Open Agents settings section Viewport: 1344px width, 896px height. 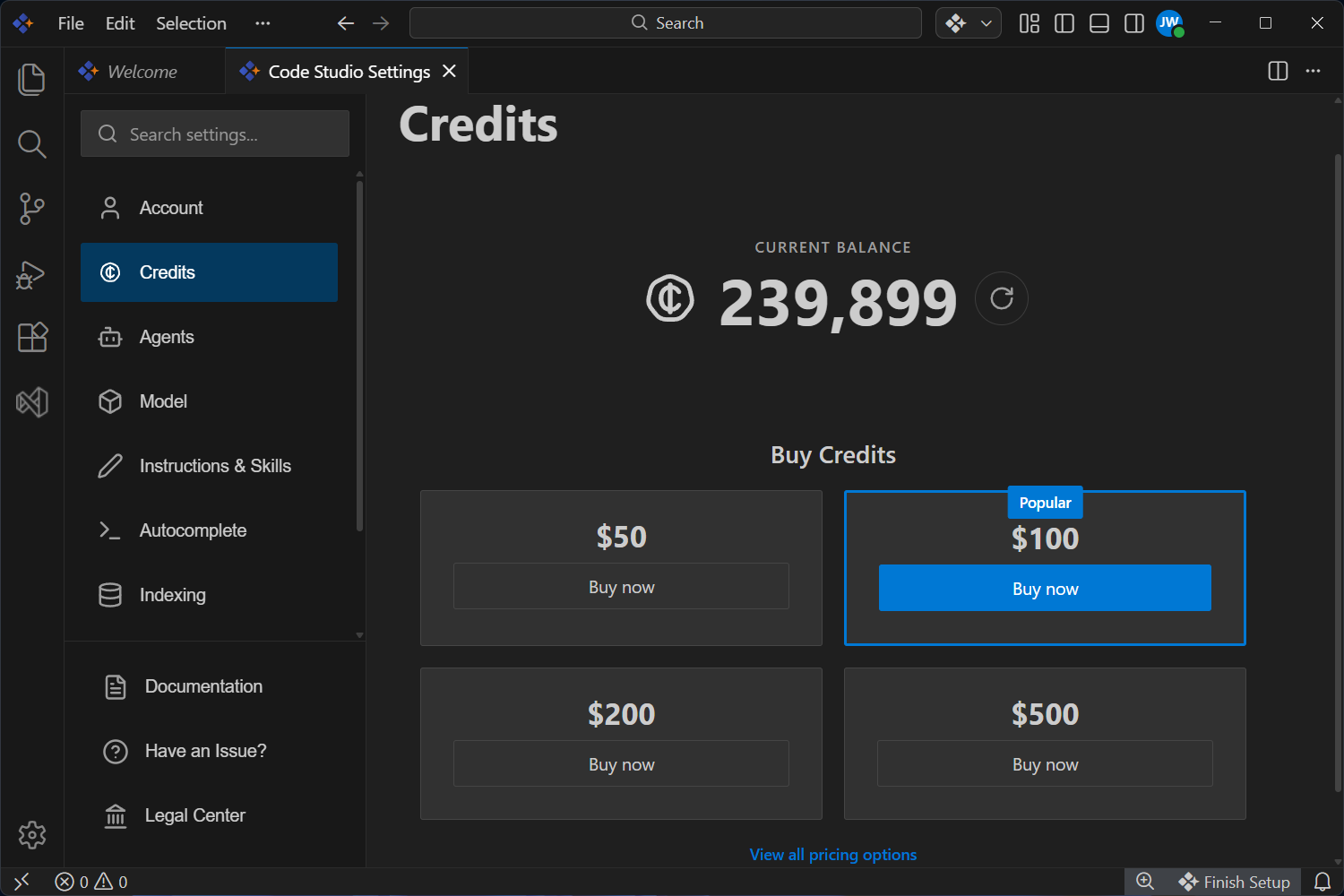point(209,337)
